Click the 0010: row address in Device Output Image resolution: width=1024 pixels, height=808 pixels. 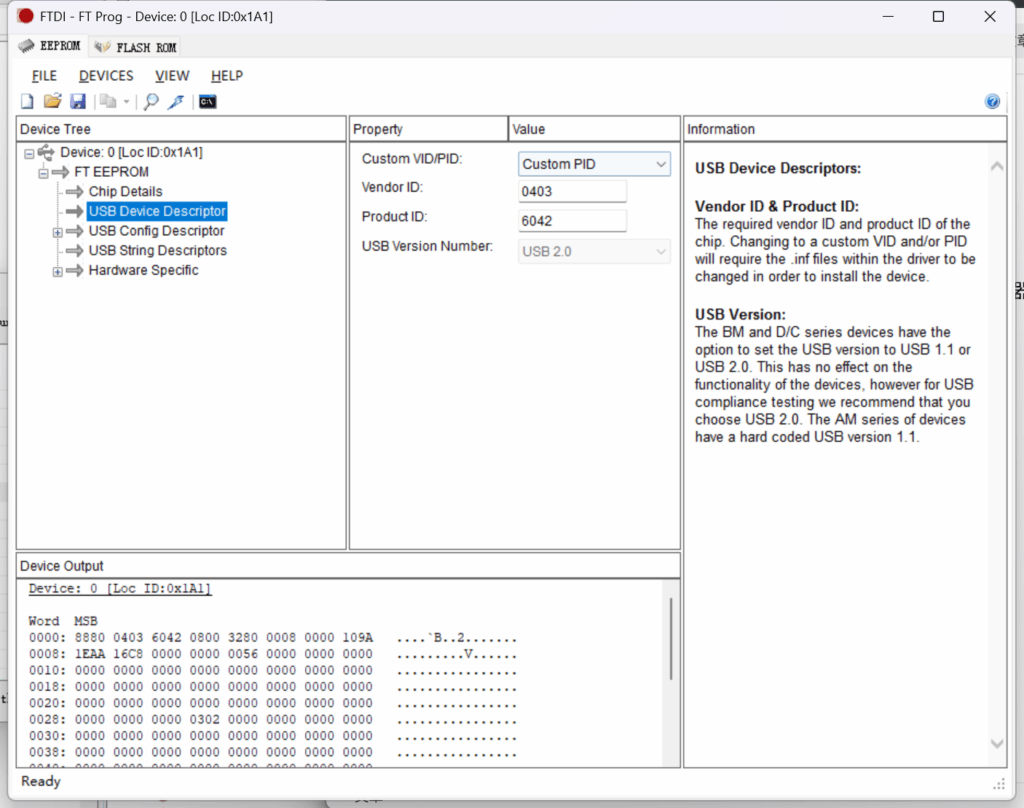pos(47,670)
